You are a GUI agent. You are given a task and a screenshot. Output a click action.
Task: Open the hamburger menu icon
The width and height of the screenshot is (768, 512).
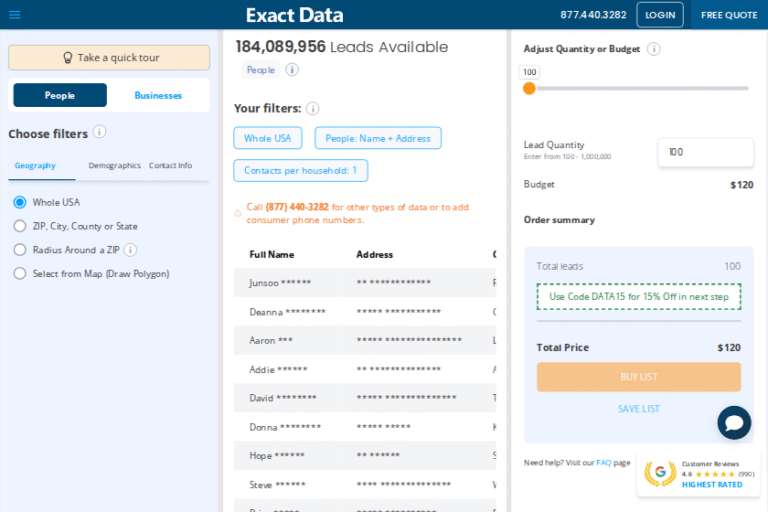point(14,15)
